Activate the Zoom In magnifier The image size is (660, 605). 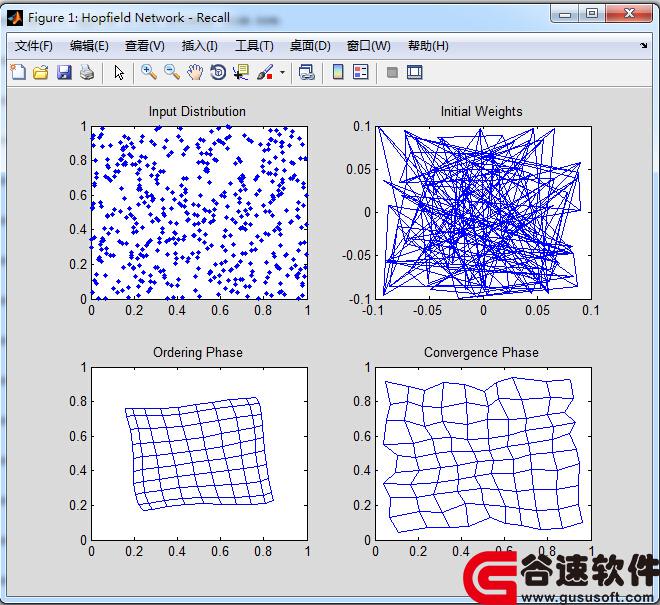point(149,72)
